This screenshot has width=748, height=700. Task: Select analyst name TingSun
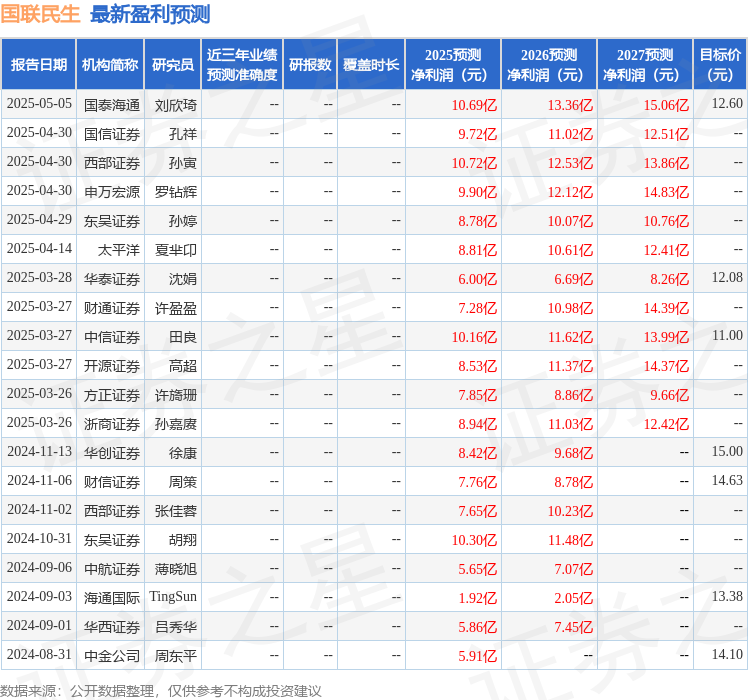(x=173, y=597)
